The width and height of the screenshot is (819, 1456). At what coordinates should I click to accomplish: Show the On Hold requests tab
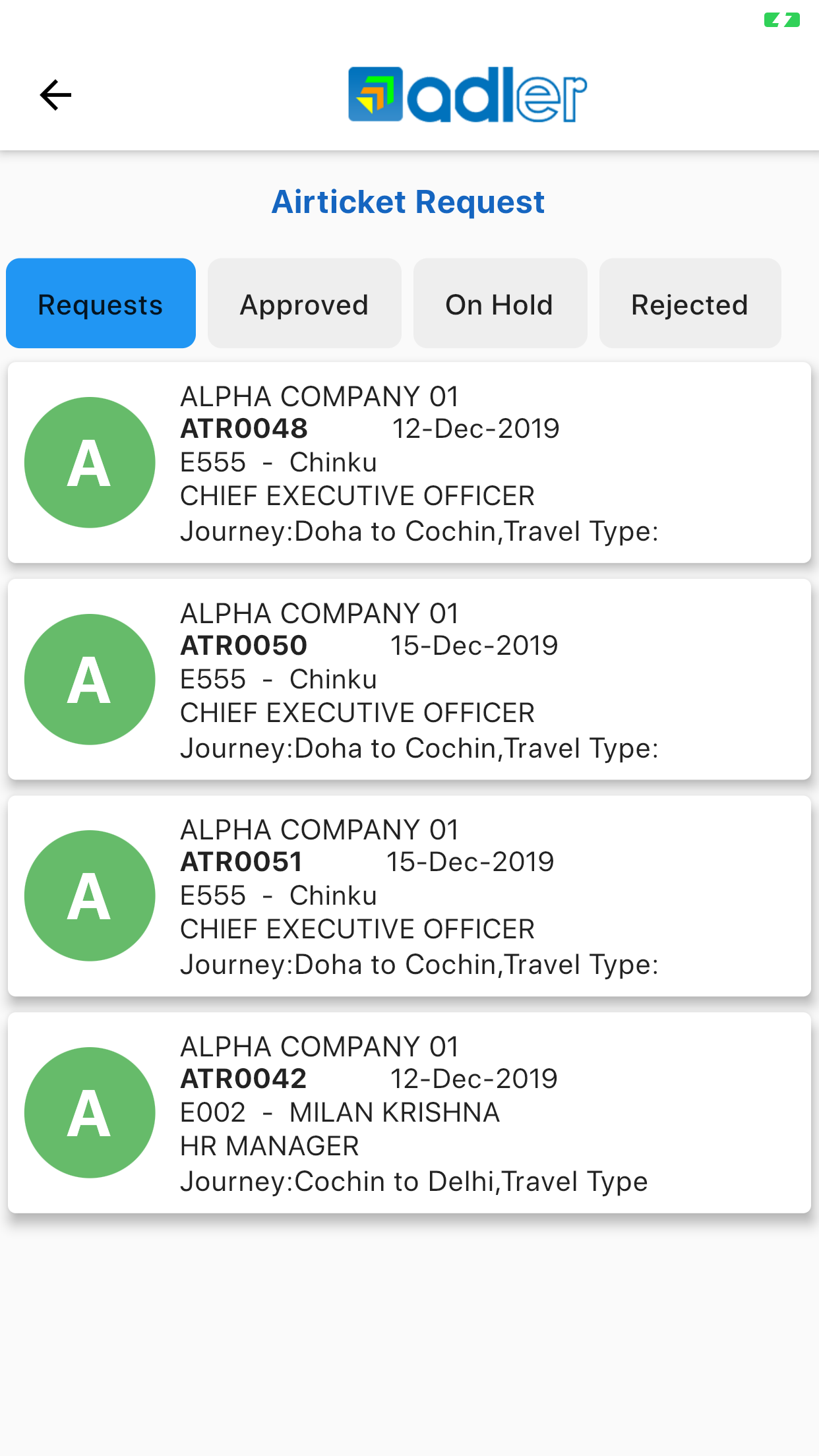click(500, 303)
